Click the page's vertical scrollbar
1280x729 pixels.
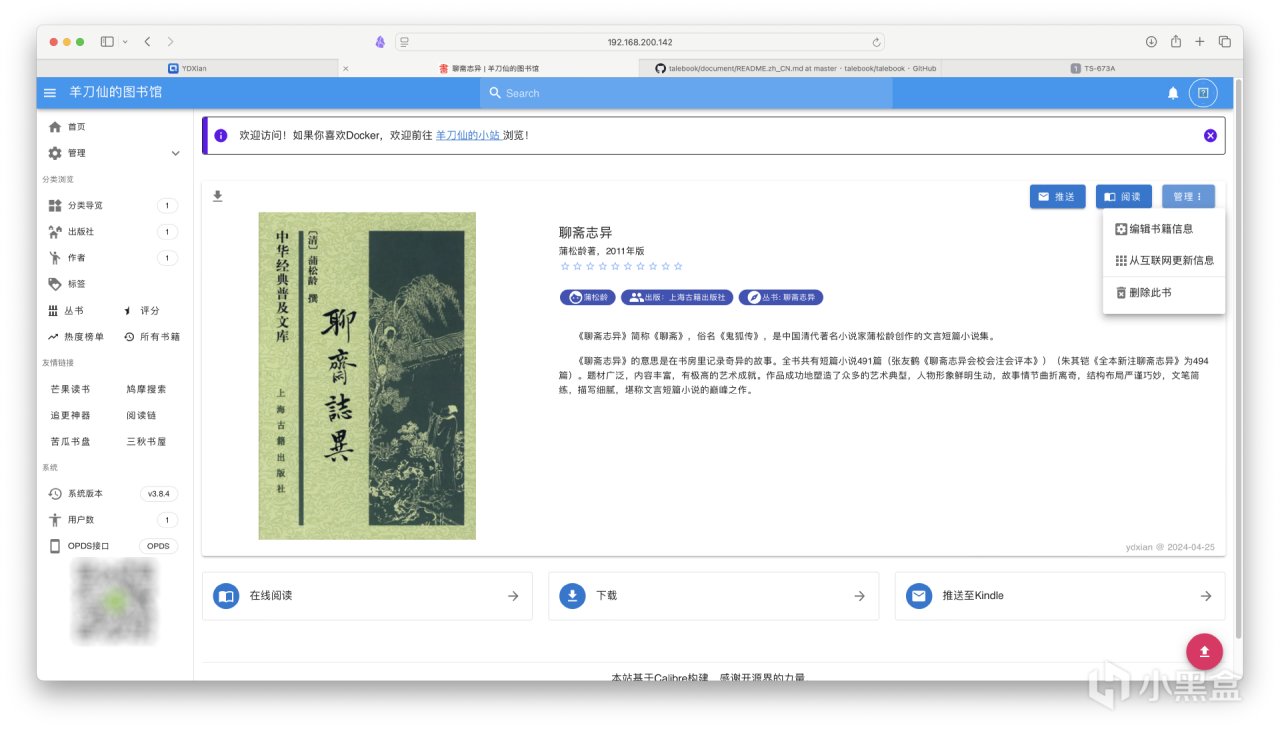pyautogui.click(x=1238, y=358)
